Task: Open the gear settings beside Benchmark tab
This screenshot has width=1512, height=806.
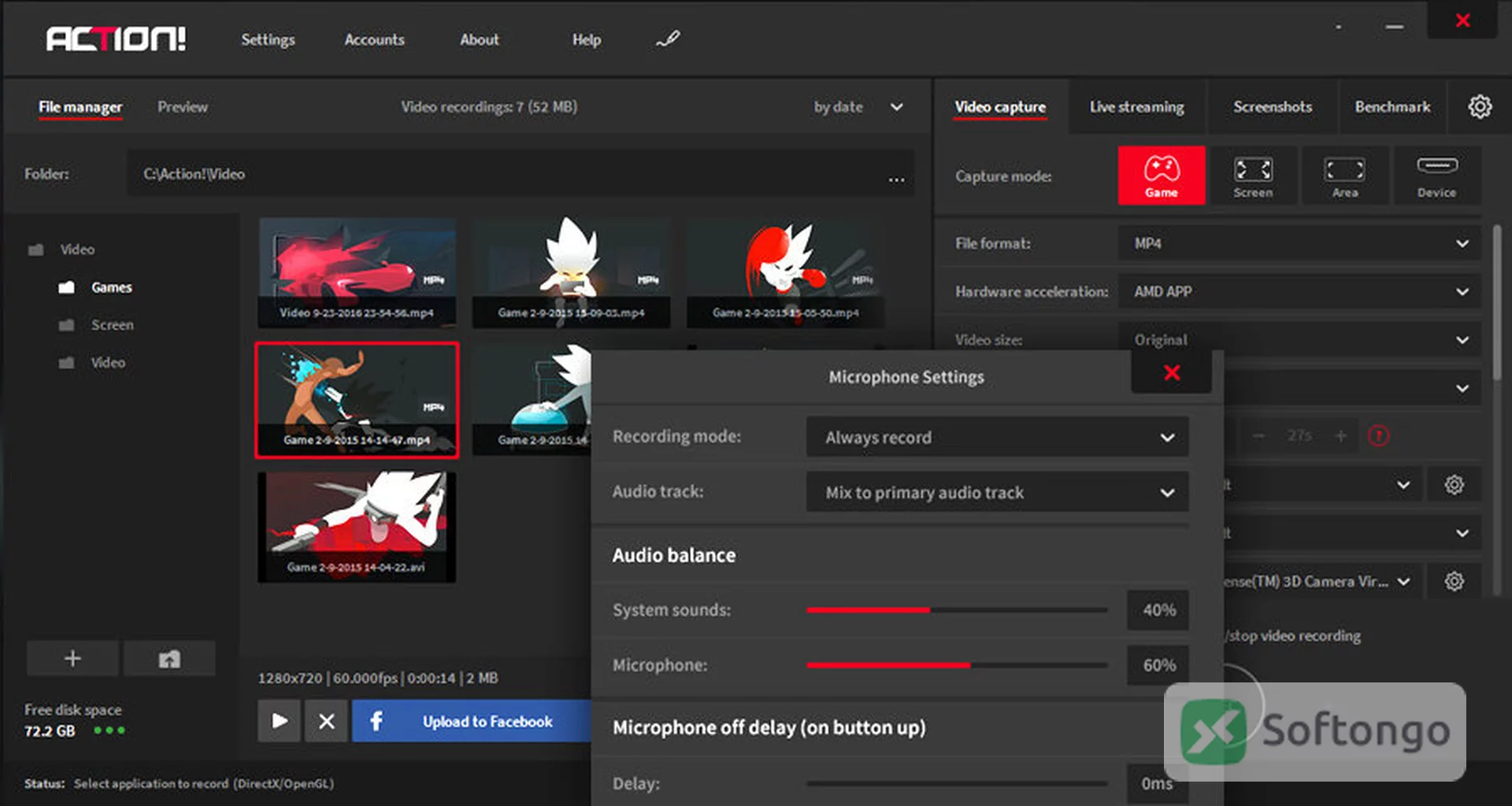Action: click(1480, 106)
